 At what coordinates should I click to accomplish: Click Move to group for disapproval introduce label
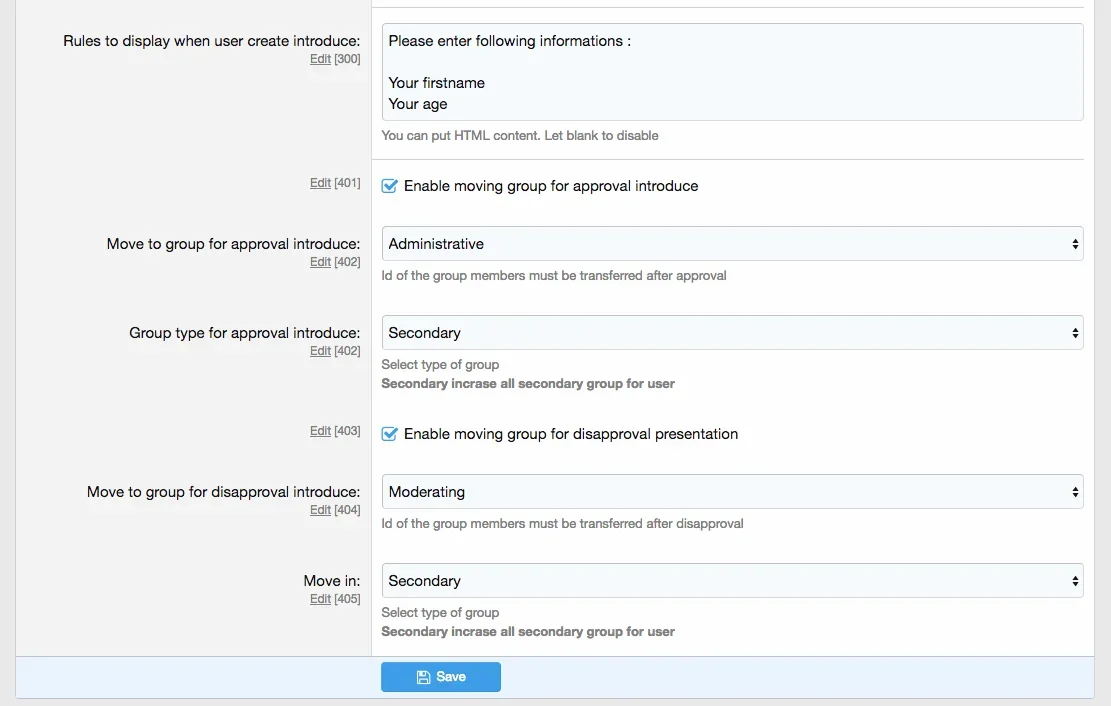[223, 492]
